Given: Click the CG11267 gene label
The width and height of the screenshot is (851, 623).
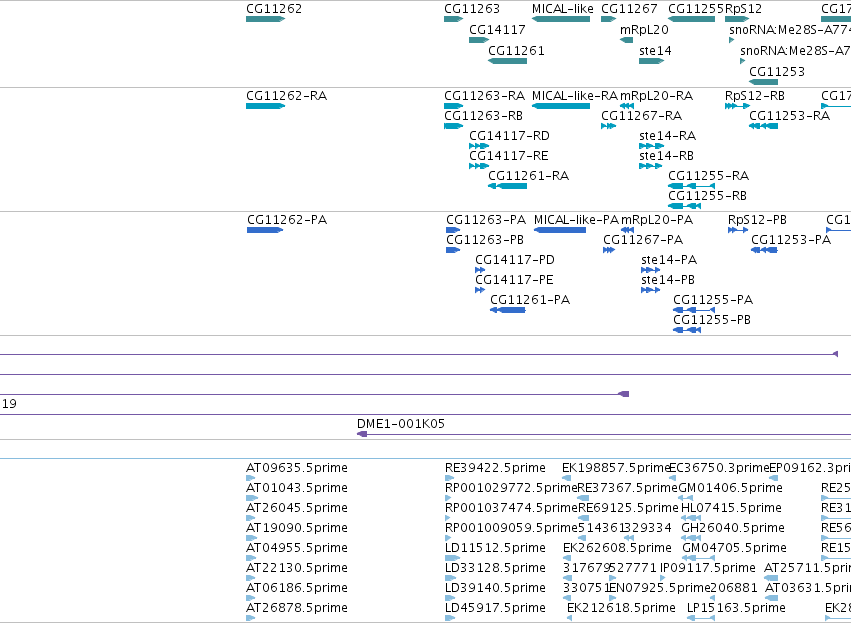Looking at the screenshot, I should pos(629,9).
